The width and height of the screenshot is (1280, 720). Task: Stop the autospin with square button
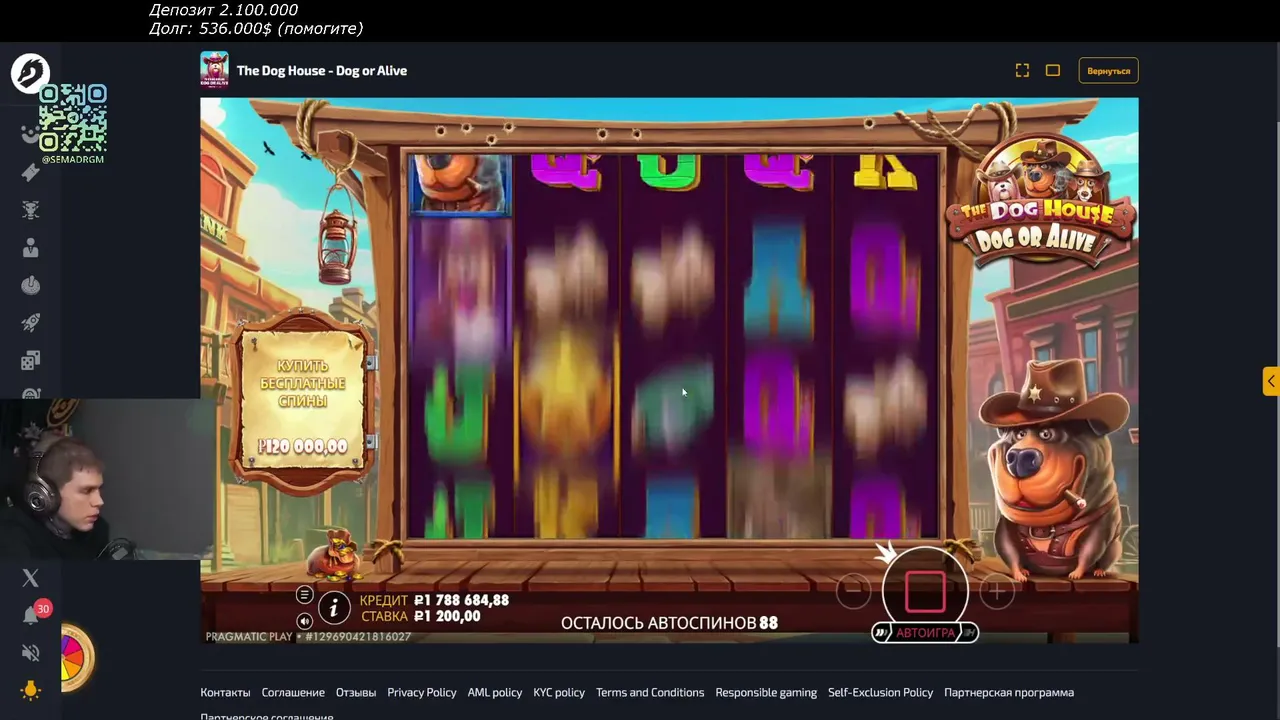pos(925,592)
